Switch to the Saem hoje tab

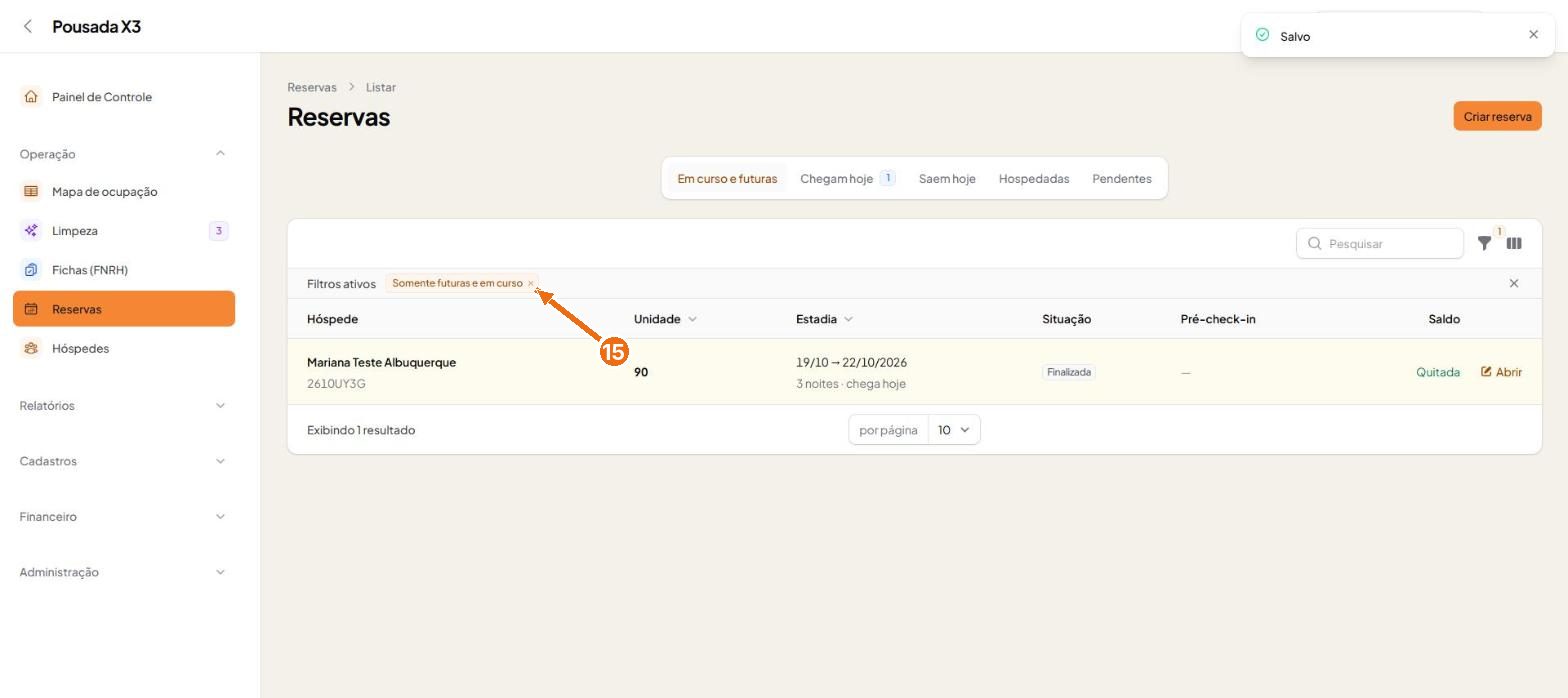[947, 179]
